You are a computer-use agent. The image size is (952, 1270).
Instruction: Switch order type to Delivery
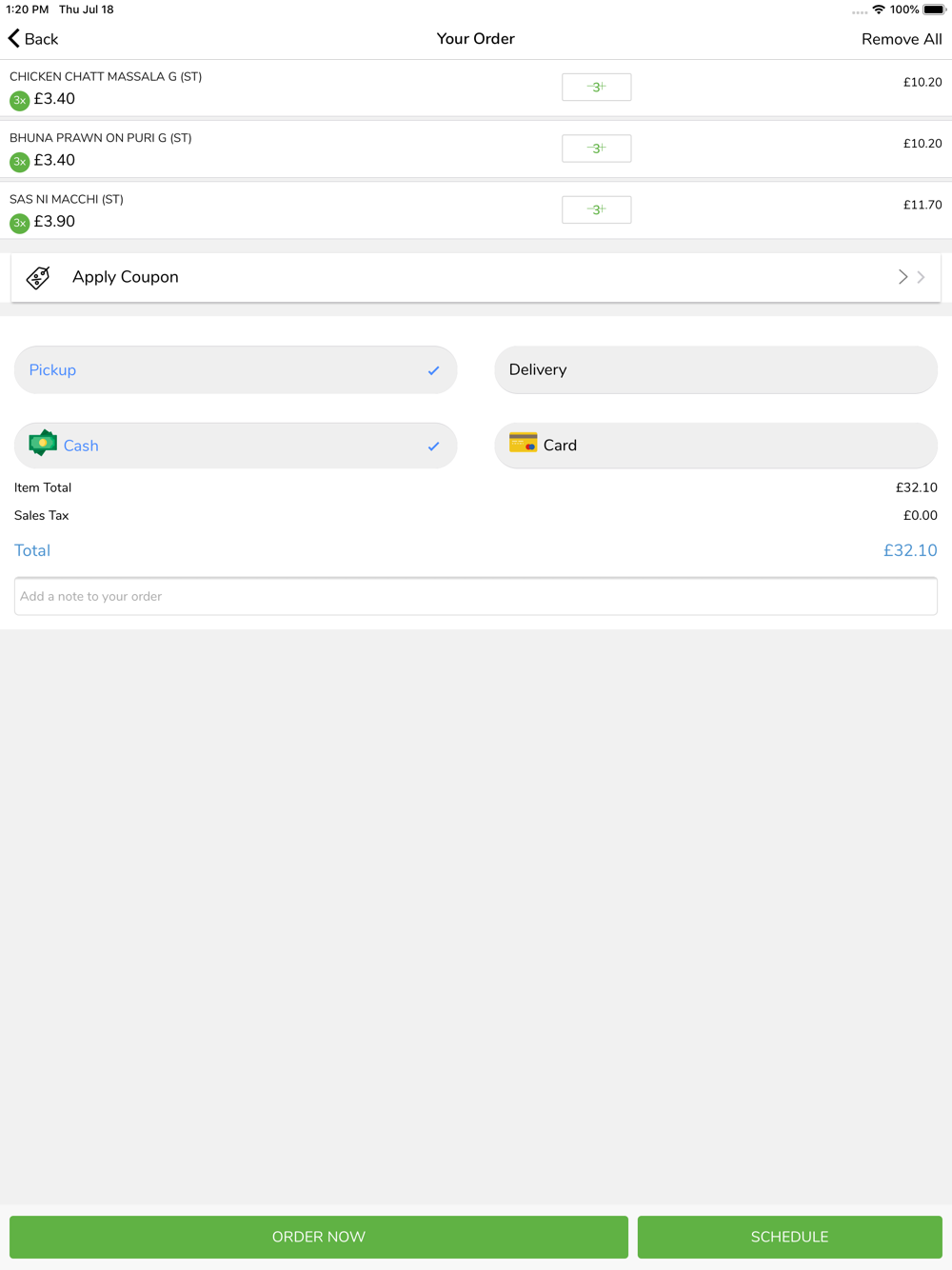(x=716, y=369)
